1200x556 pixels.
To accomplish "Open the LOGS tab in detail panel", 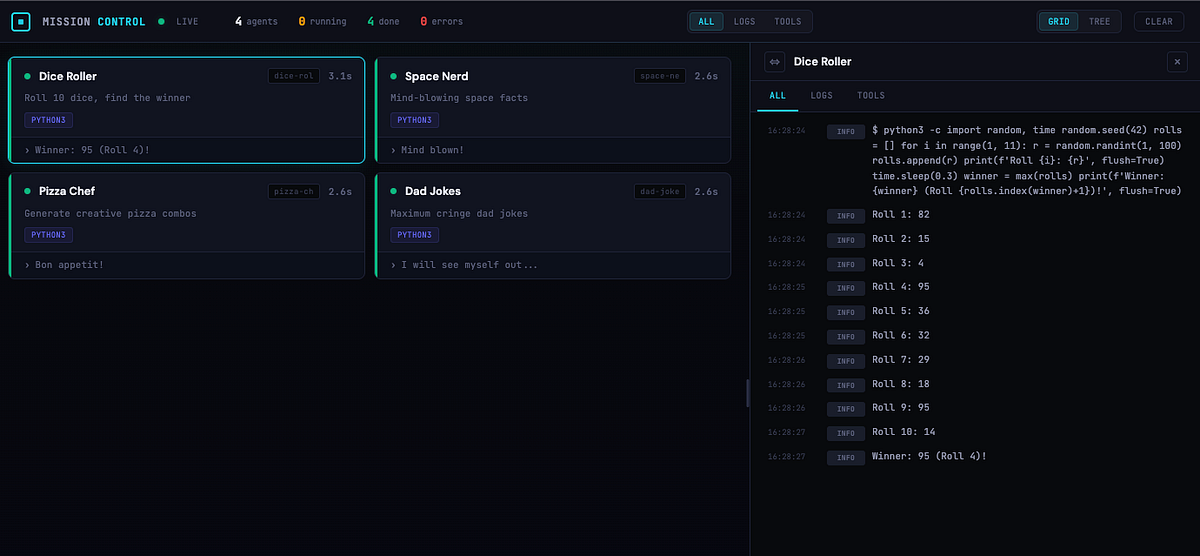I will (x=821, y=95).
